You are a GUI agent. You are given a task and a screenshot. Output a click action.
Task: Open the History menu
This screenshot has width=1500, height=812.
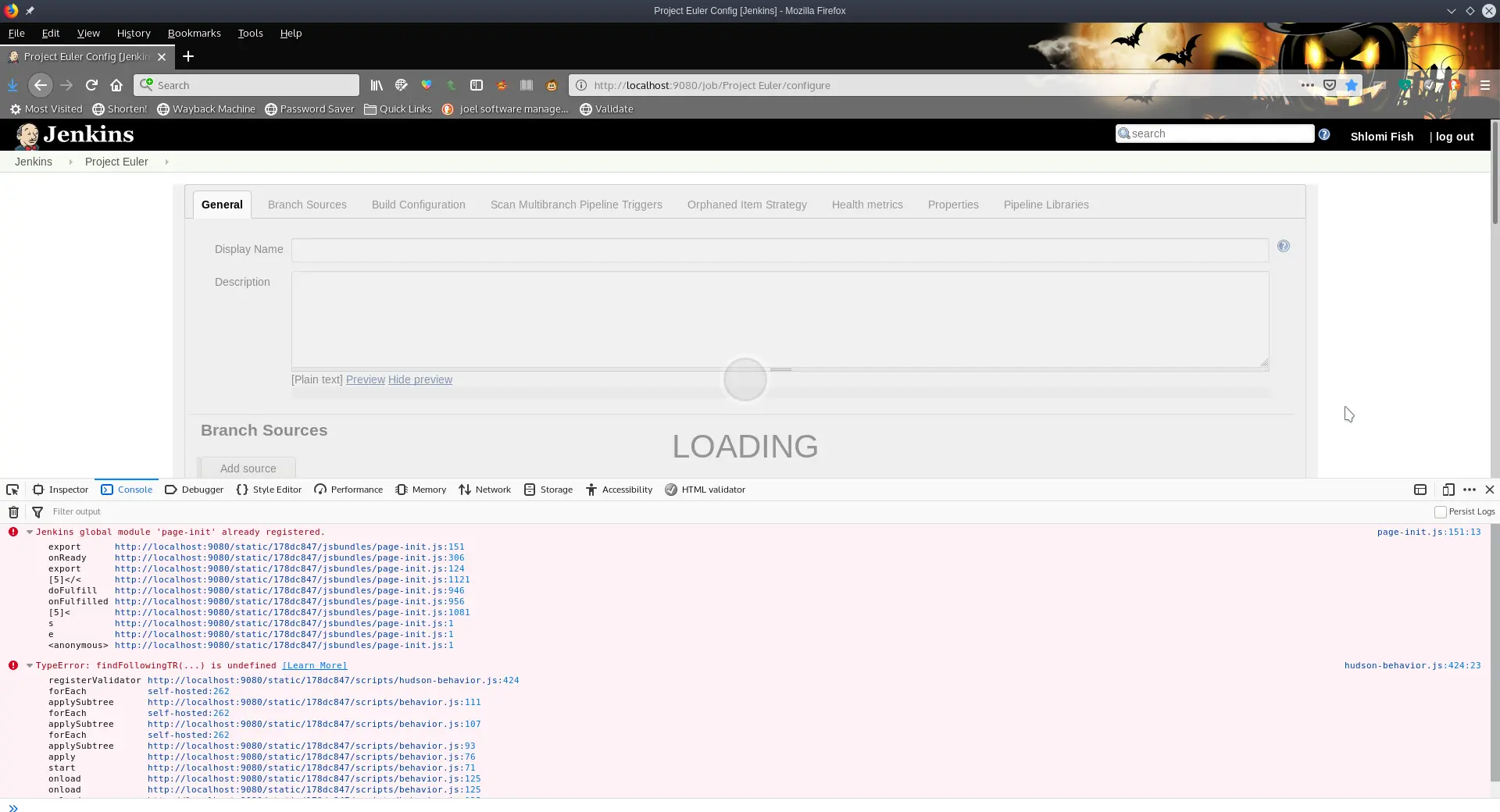pyautogui.click(x=134, y=33)
